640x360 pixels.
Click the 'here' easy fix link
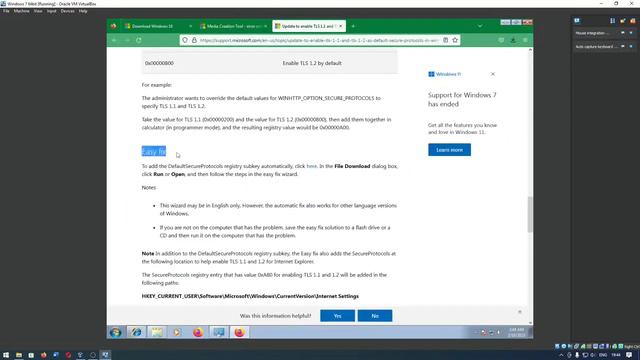[311, 166]
